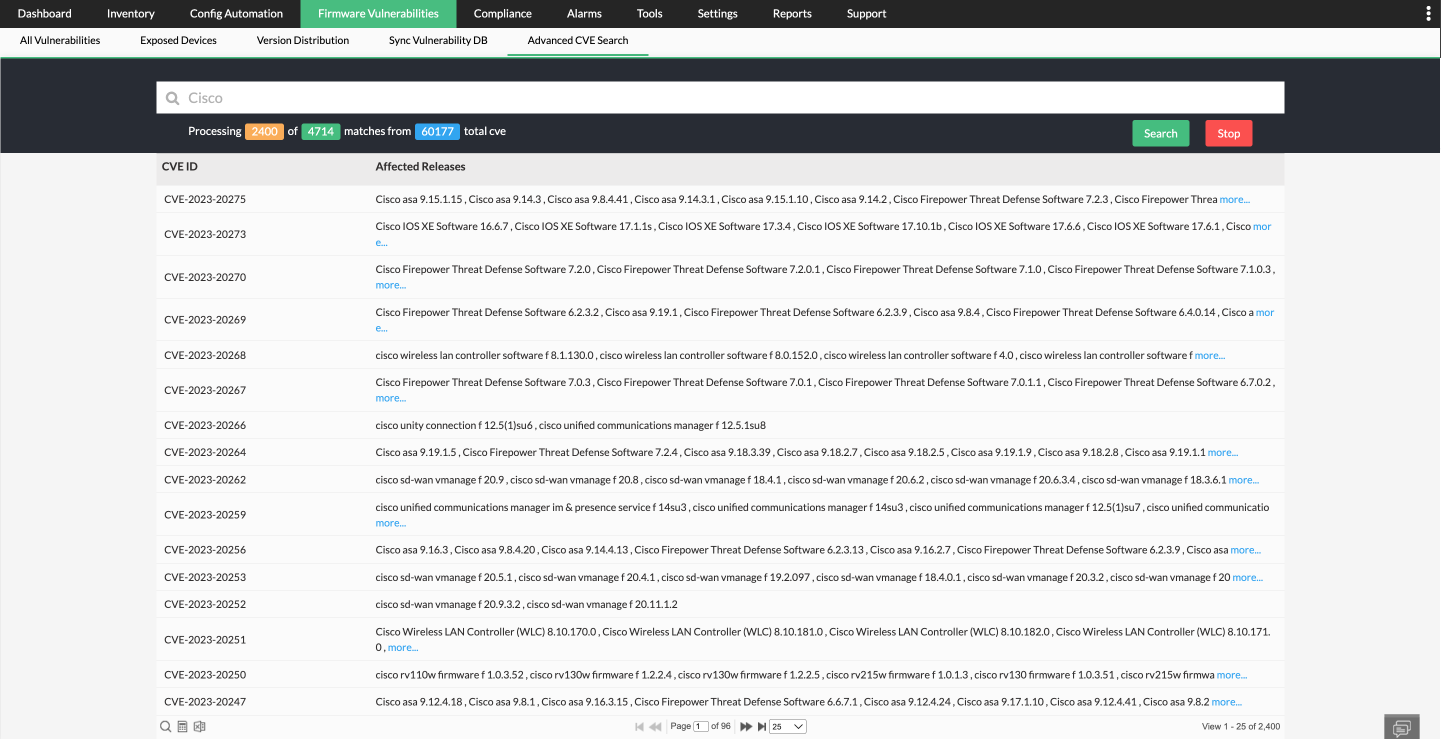Select the CVE-2023-20273 cell

tap(205, 234)
